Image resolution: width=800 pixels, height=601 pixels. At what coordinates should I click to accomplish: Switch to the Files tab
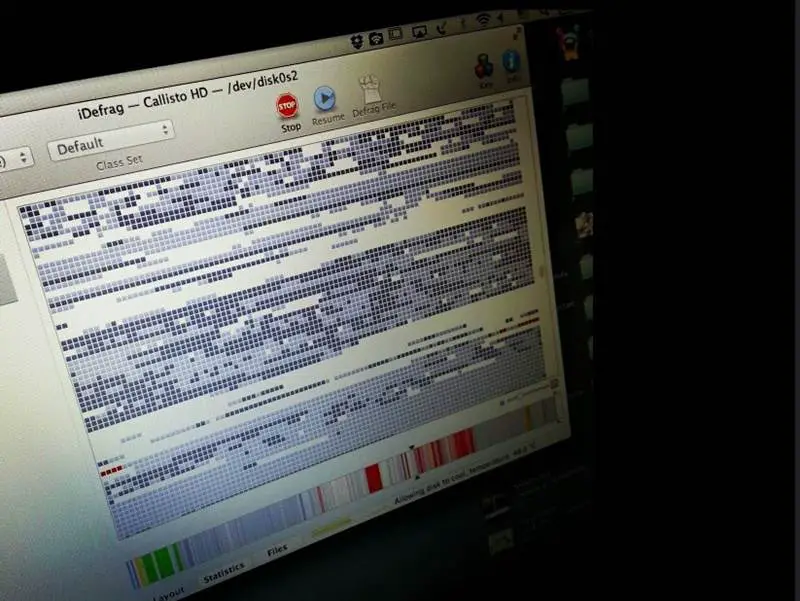coord(276,551)
